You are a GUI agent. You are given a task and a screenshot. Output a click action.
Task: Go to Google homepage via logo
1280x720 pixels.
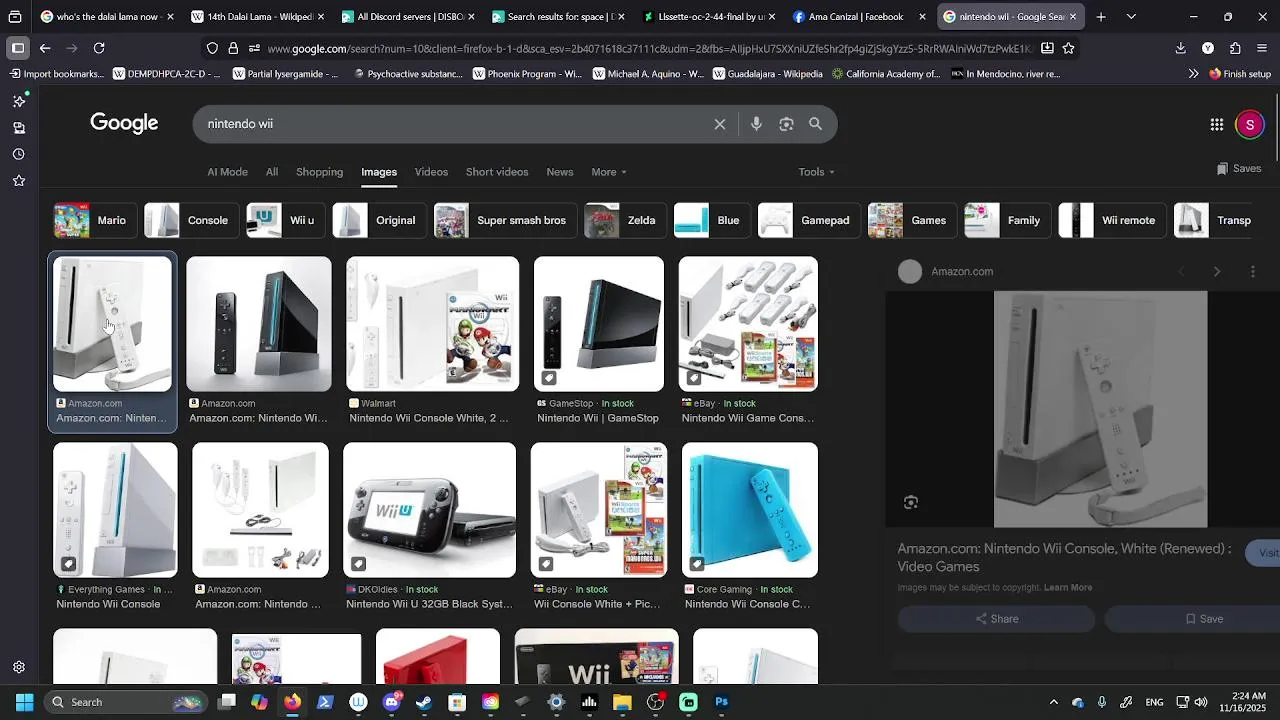pos(124,123)
